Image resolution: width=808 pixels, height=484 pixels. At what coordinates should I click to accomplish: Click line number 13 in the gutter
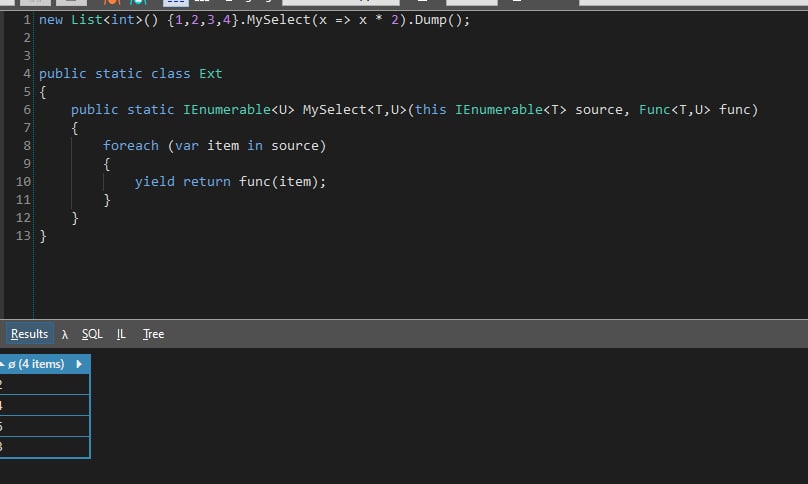click(x=23, y=236)
